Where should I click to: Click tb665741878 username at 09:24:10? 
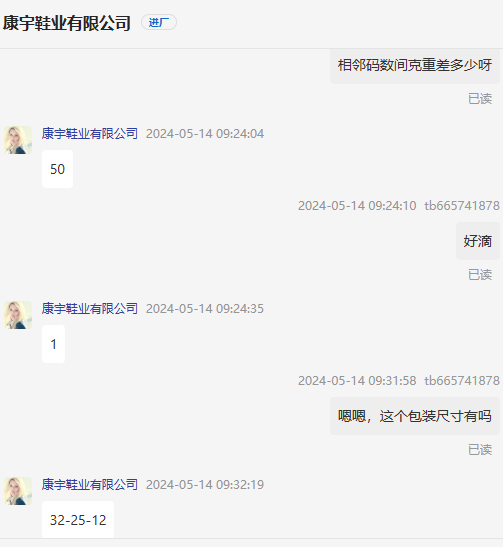pos(462,206)
